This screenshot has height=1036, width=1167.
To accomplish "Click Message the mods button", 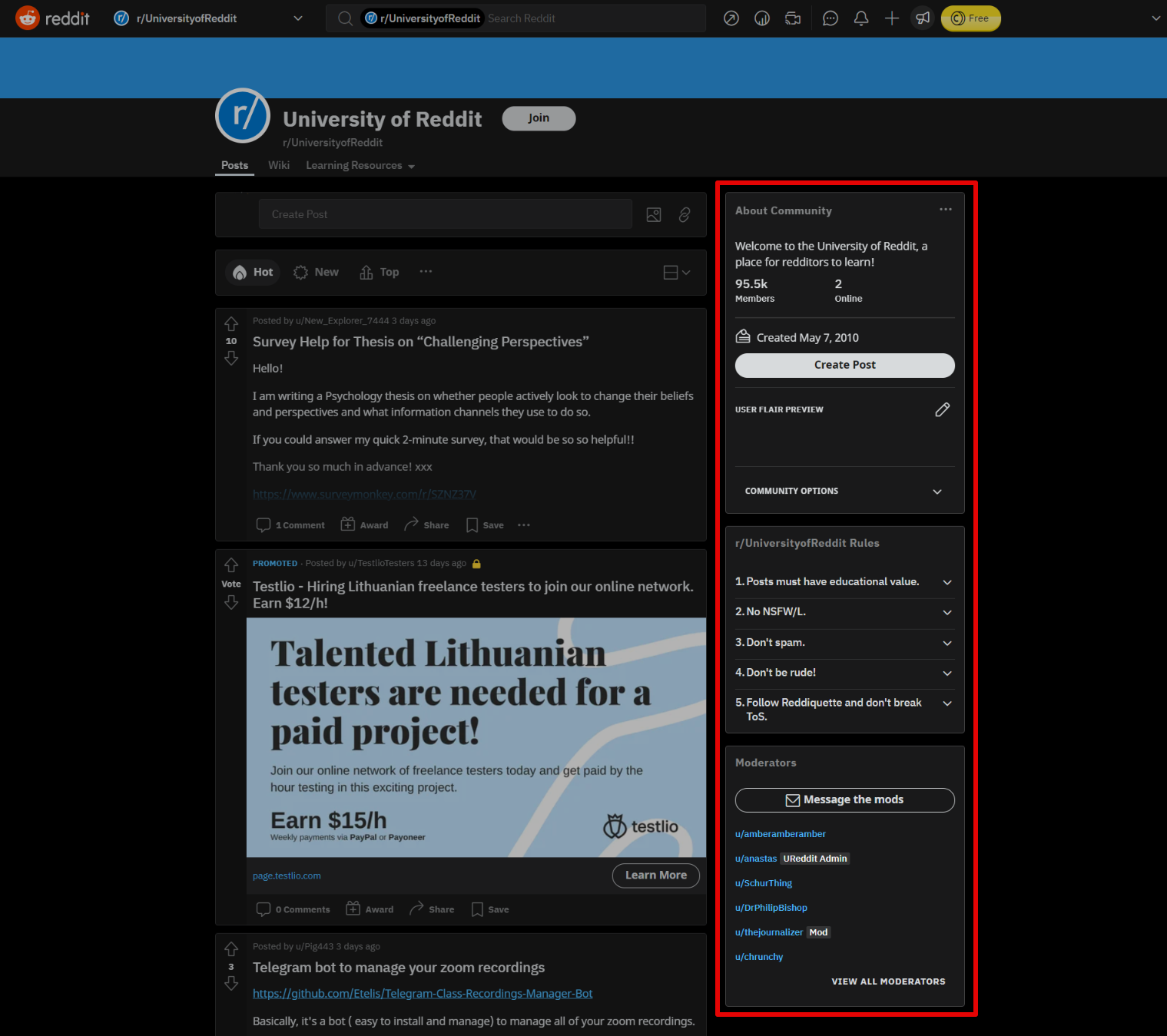I will [x=845, y=800].
